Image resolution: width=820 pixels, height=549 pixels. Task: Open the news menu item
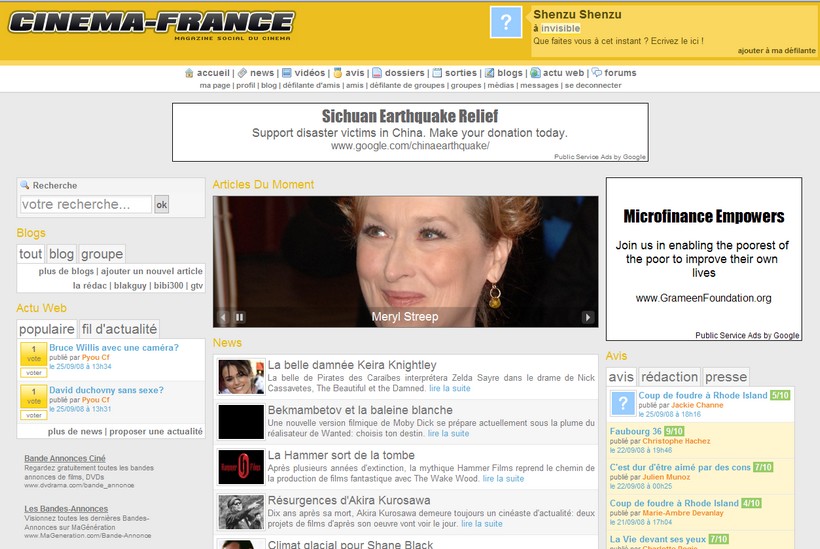(x=262, y=73)
